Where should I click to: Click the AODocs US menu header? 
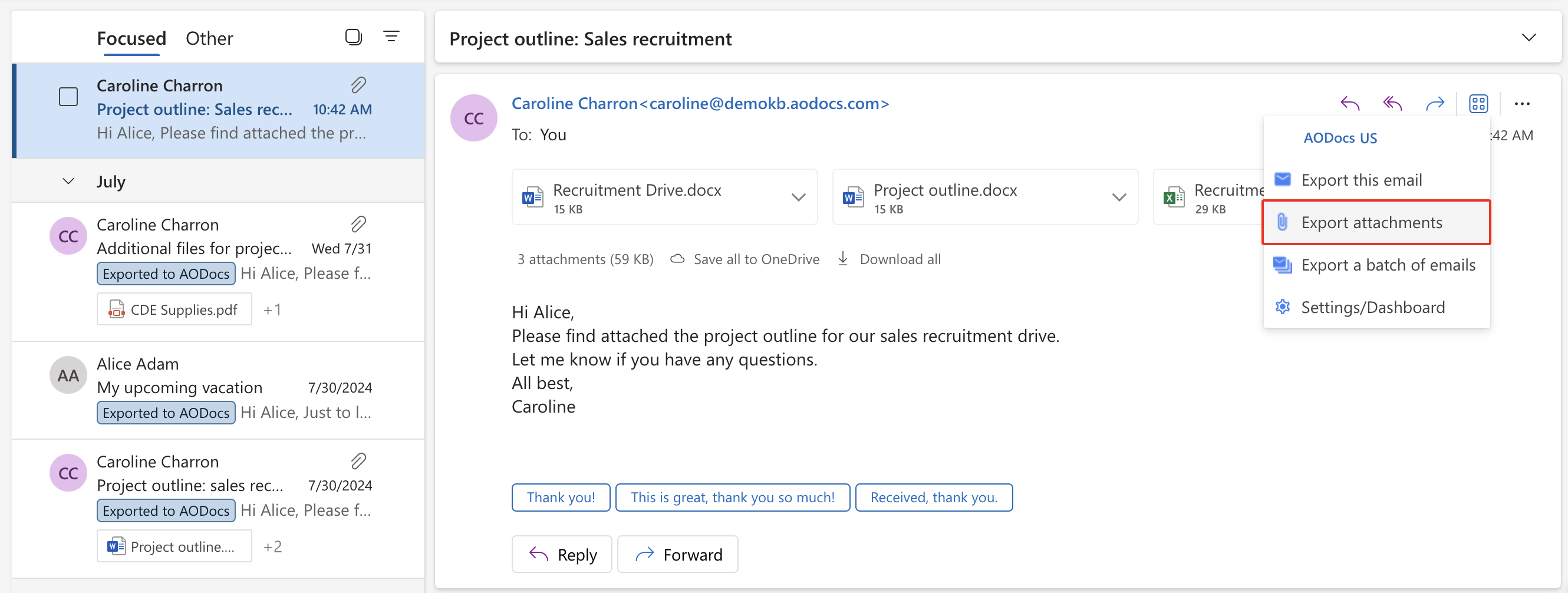coord(1340,138)
